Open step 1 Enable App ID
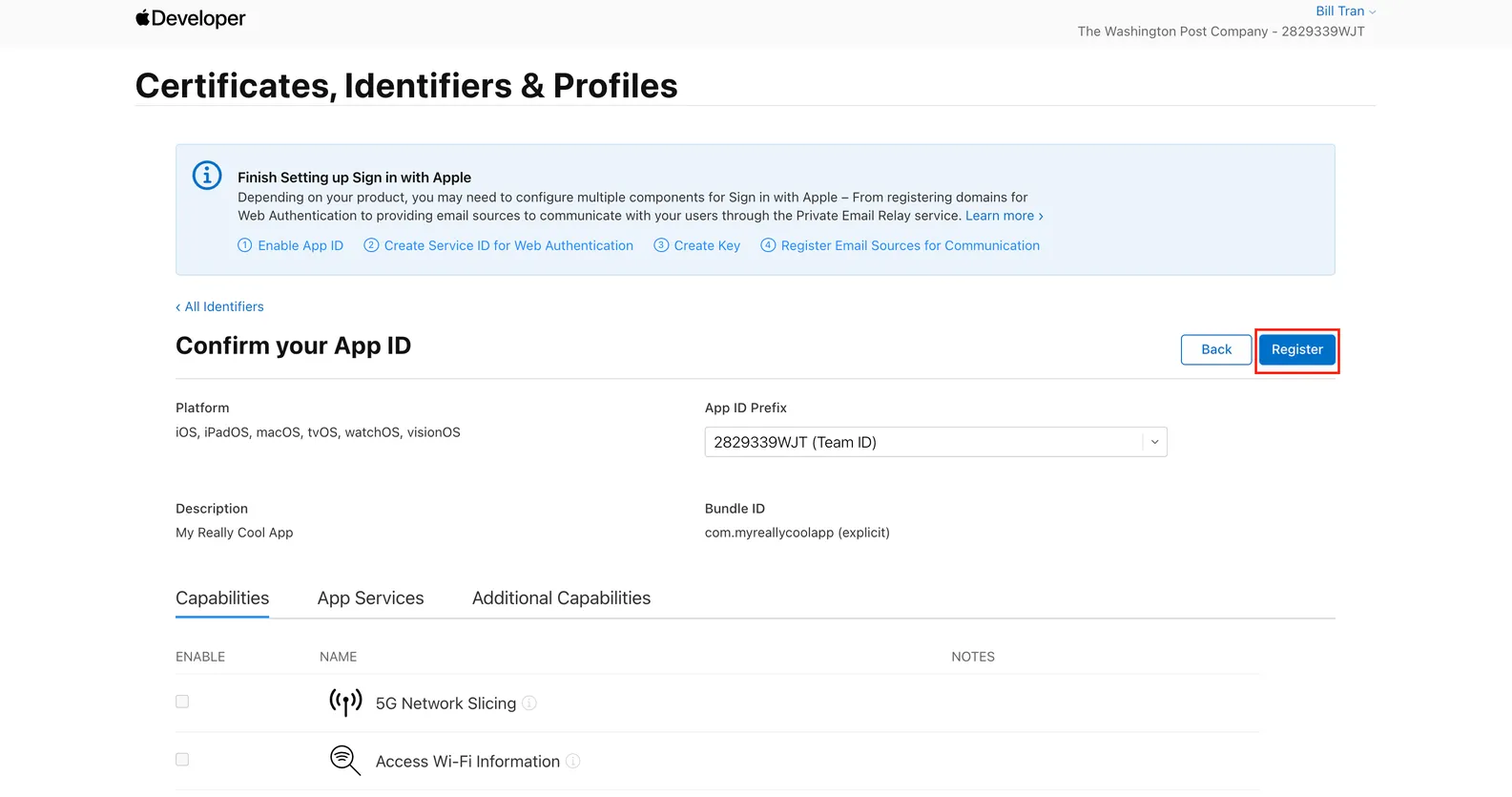The width and height of the screenshot is (1512, 797). coord(291,245)
